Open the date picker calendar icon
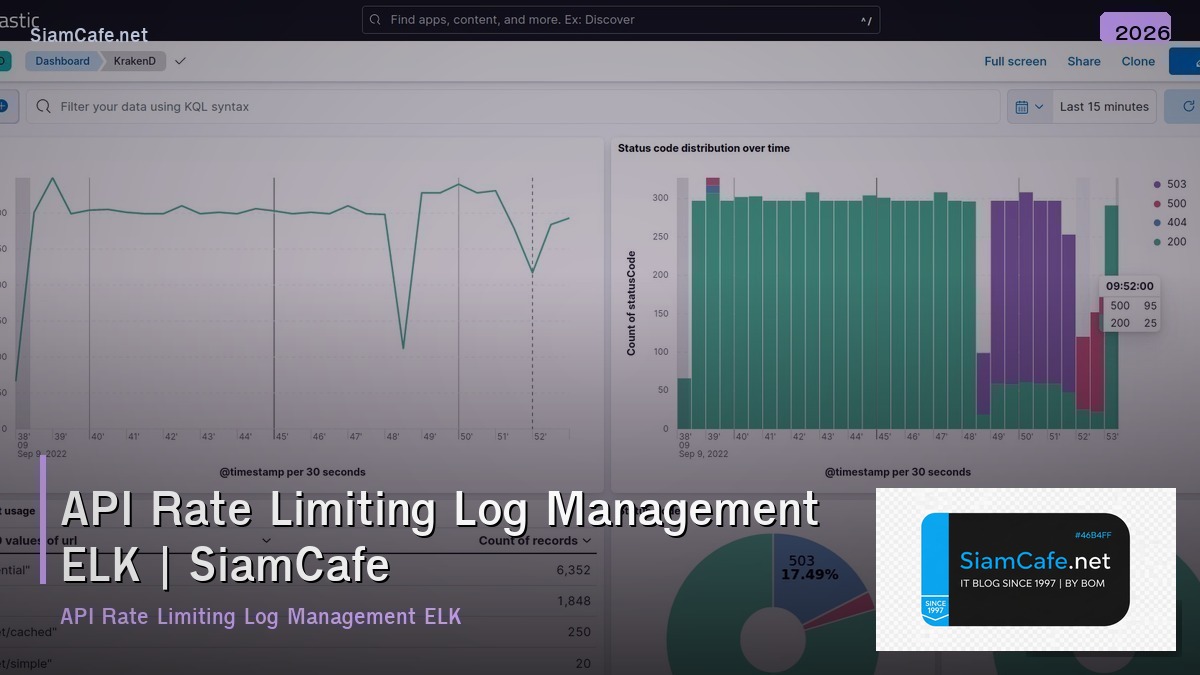 pos(1023,106)
